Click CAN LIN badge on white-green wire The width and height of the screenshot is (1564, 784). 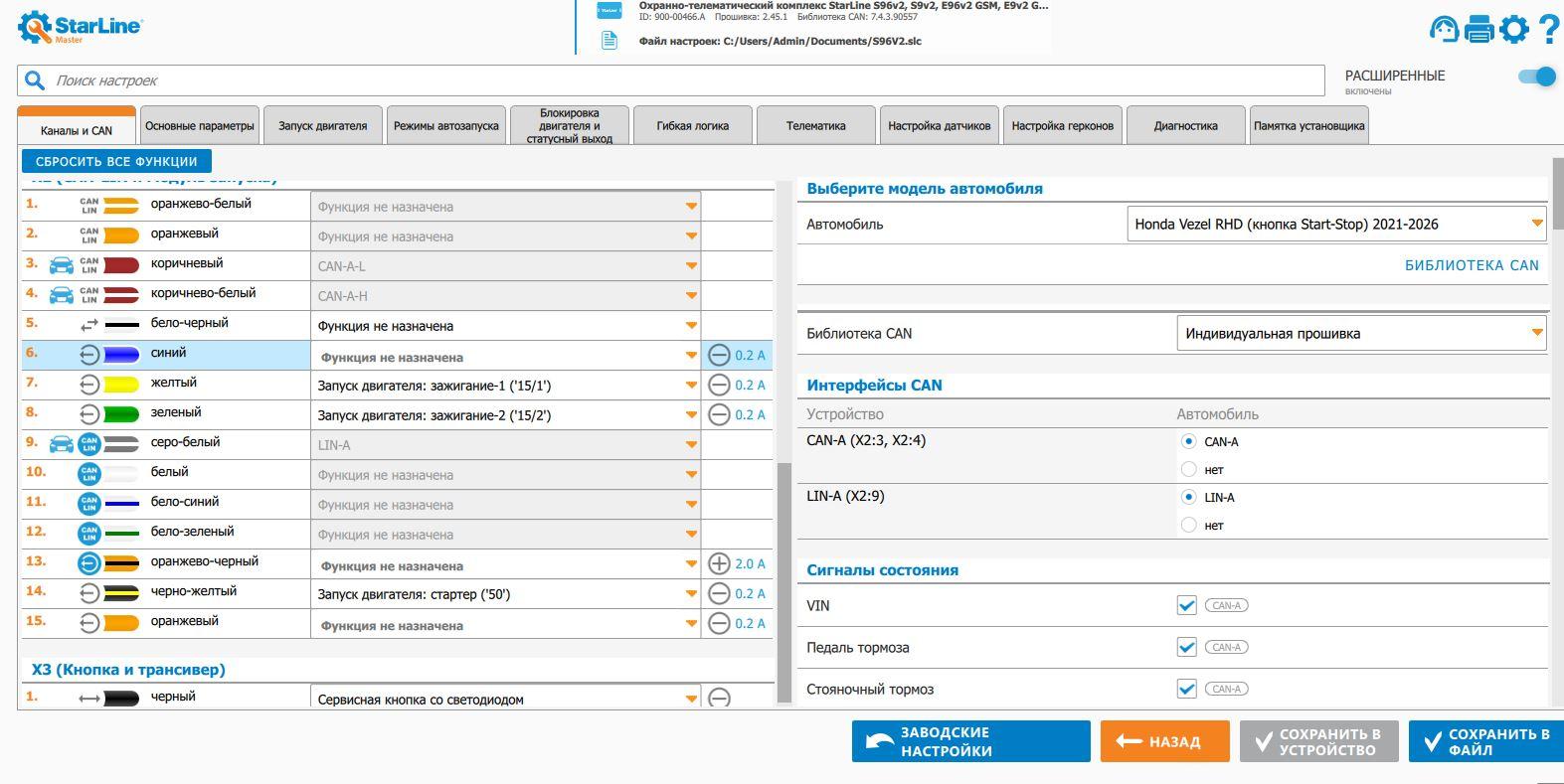(89, 534)
